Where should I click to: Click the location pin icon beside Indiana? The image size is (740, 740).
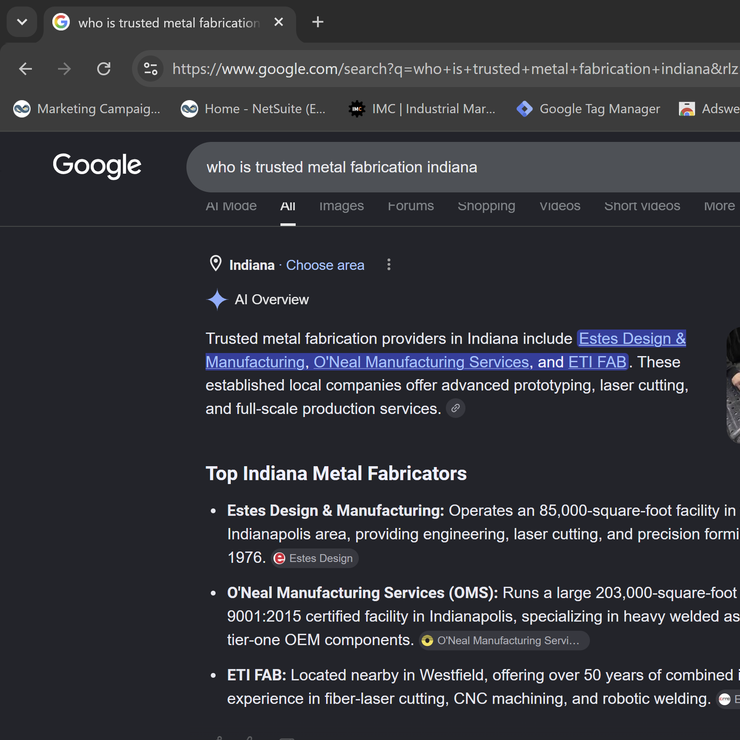coord(216,264)
